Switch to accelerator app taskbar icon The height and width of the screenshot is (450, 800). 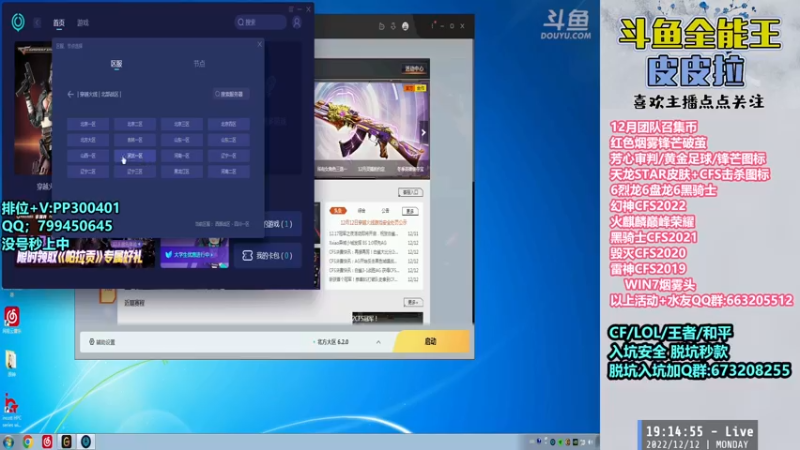click(x=86, y=442)
